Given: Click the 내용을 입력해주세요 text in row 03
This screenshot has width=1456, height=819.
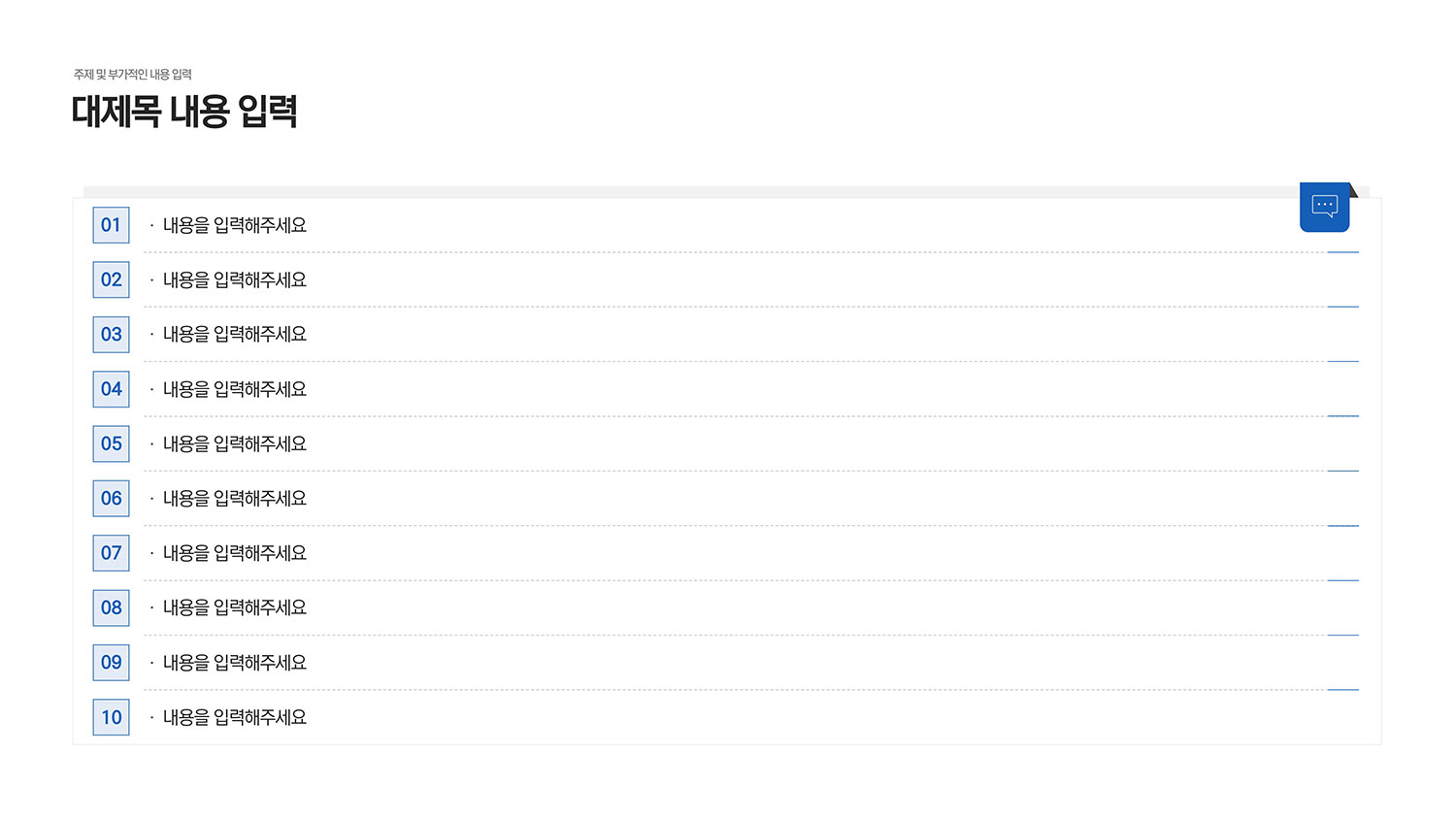Looking at the screenshot, I should coord(235,334).
